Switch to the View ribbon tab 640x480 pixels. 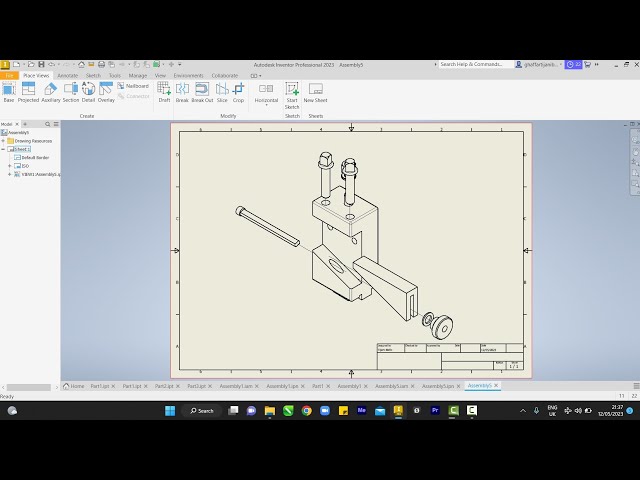click(x=160, y=76)
